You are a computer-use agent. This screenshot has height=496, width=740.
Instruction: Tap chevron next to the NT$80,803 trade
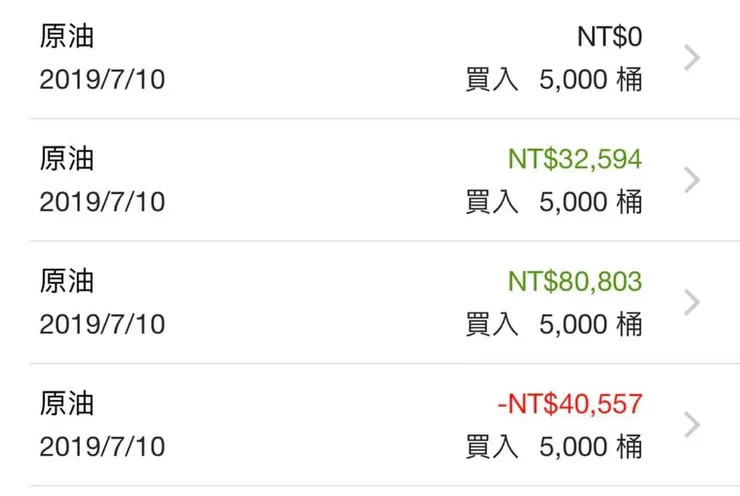[691, 302]
